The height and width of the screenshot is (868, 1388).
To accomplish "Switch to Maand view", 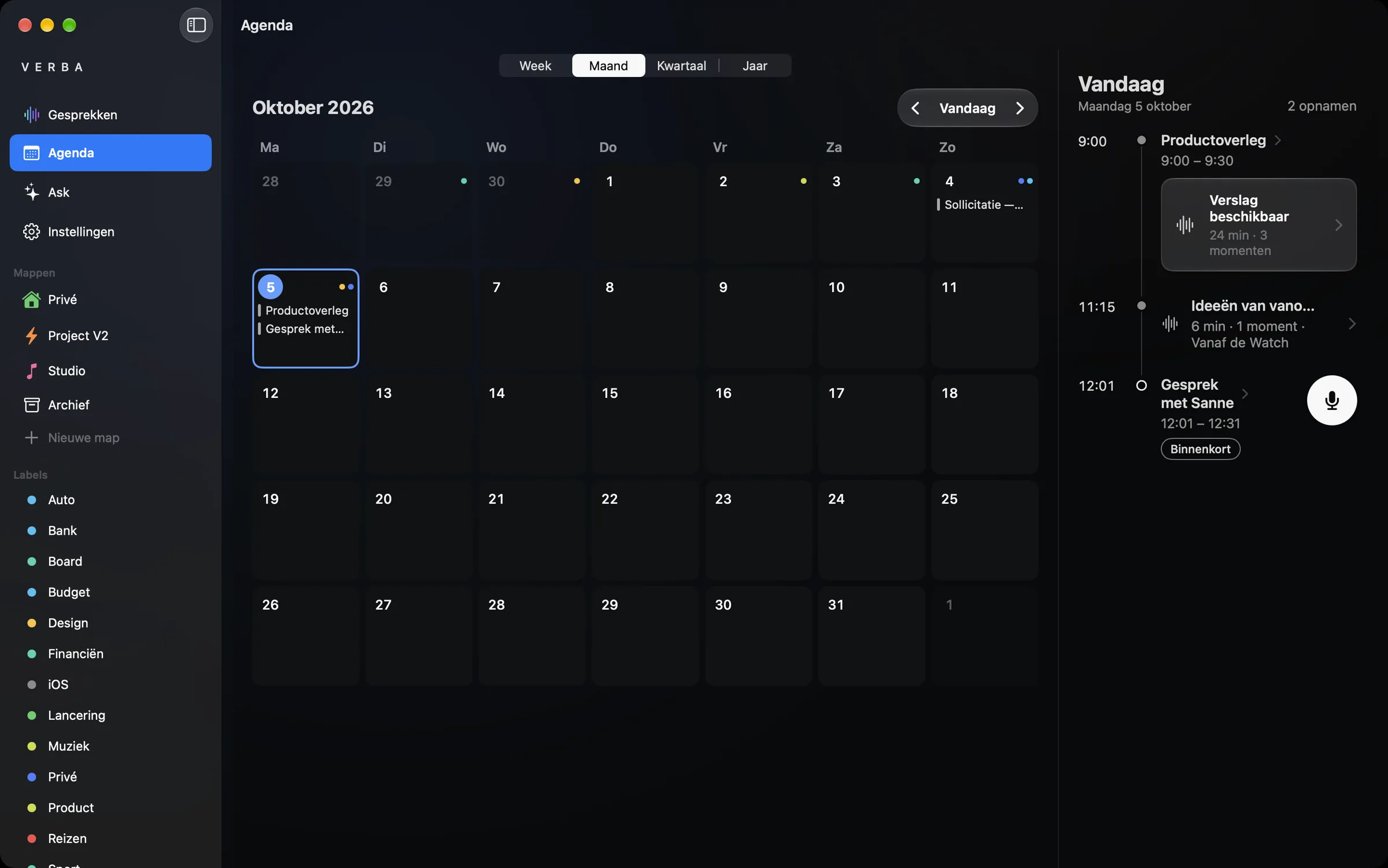I will pos(608,65).
